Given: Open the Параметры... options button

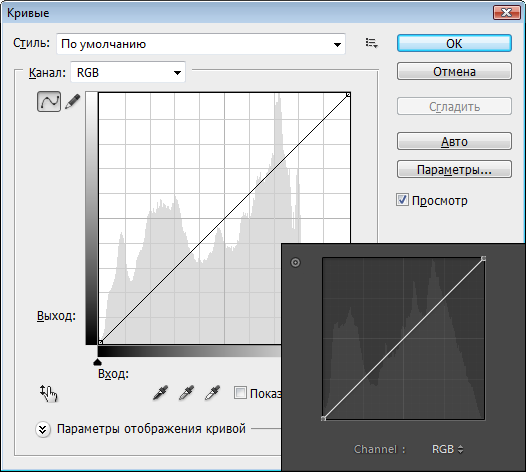Looking at the screenshot, I should (454, 169).
